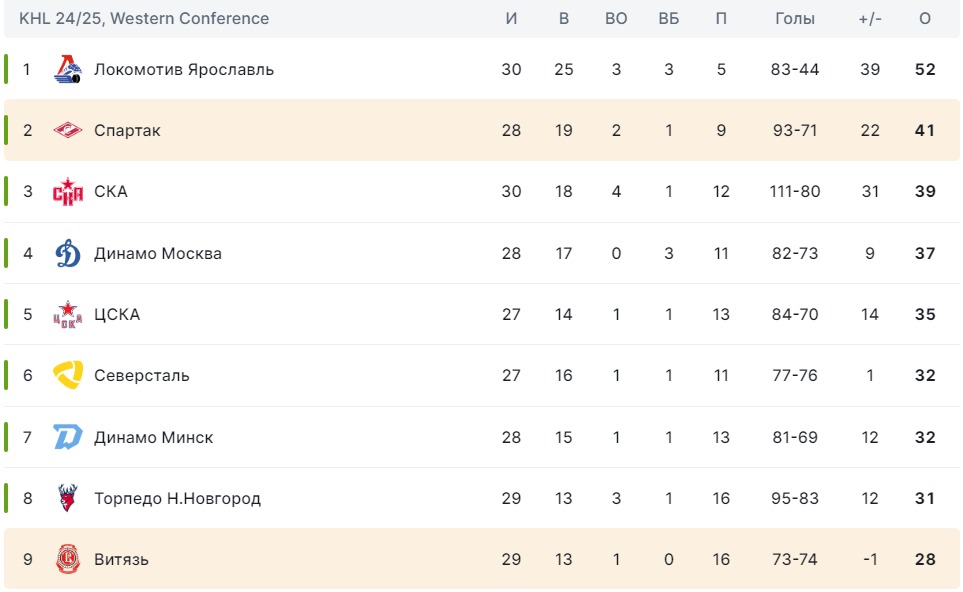Click Витязь points total 28
The width and height of the screenshot is (963, 592).
924,559
